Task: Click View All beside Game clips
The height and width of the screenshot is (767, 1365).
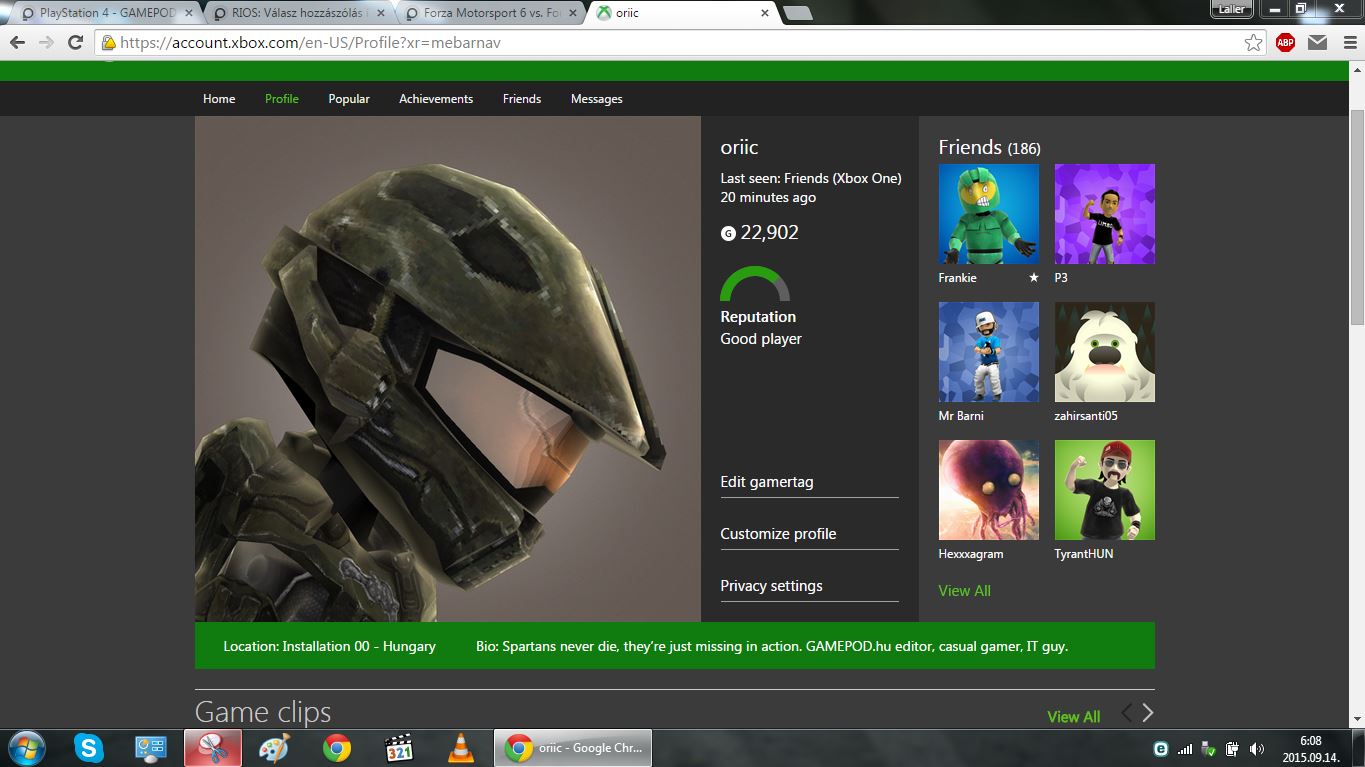Action: pyautogui.click(x=1073, y=717)
